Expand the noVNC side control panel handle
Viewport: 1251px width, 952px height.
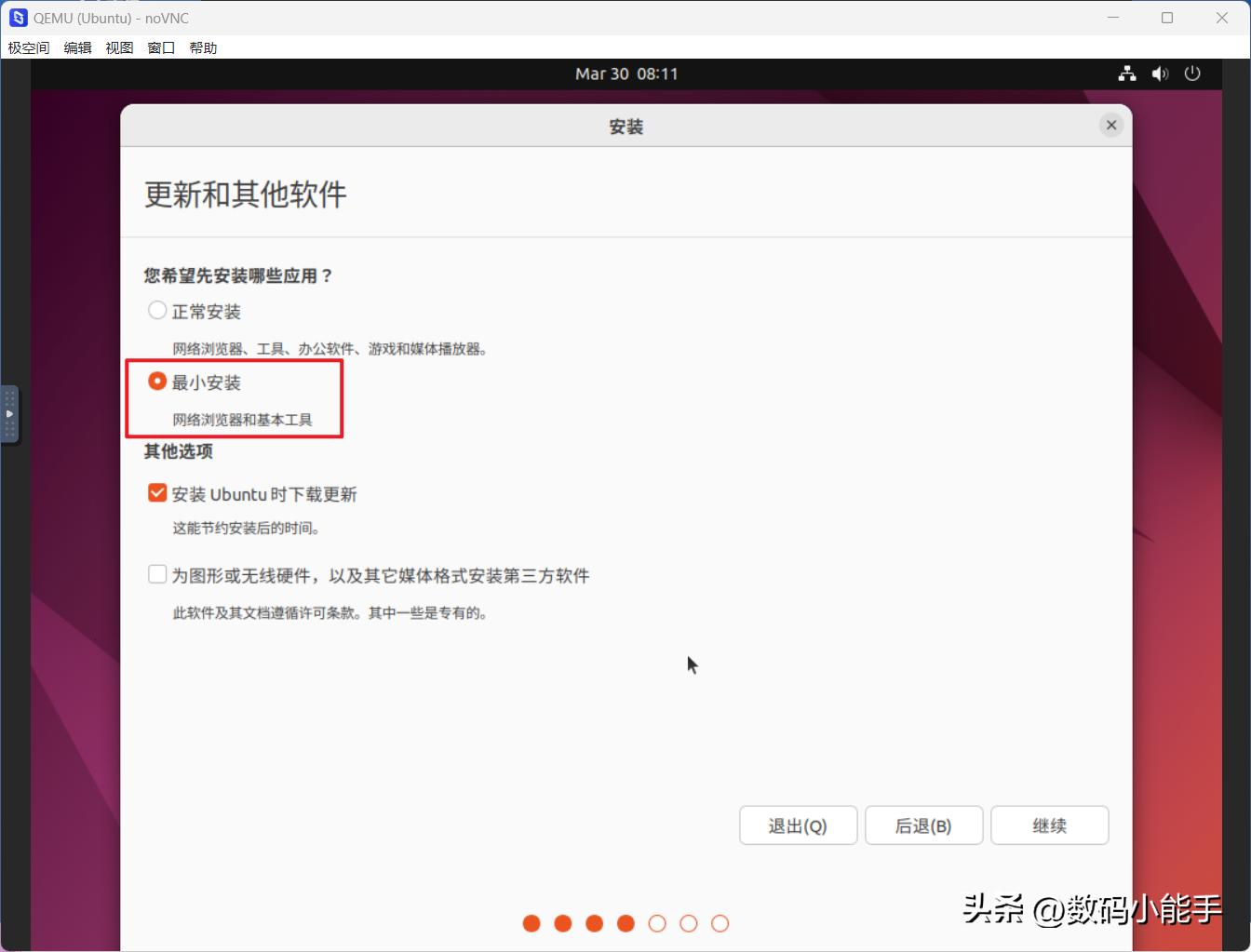(9, 414)
